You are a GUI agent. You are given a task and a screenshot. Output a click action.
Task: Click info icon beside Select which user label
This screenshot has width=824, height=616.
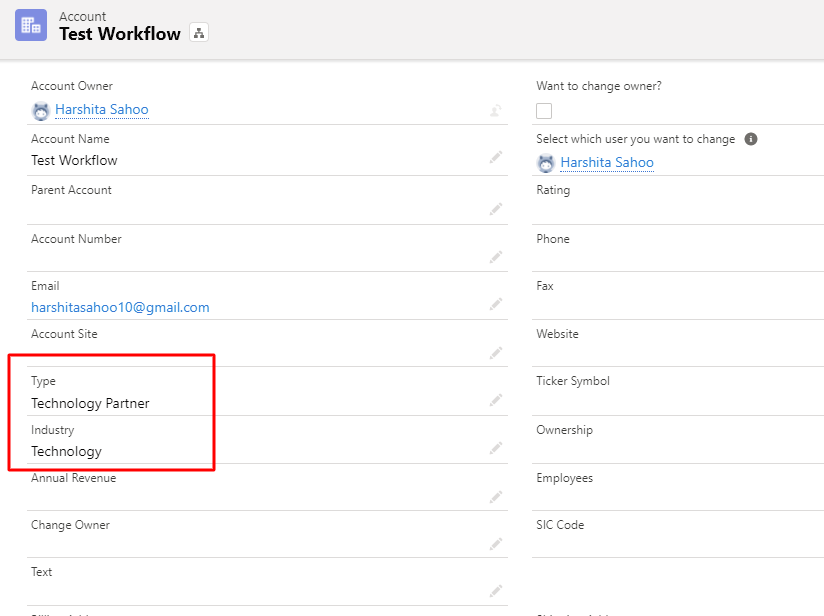(751, 139)
